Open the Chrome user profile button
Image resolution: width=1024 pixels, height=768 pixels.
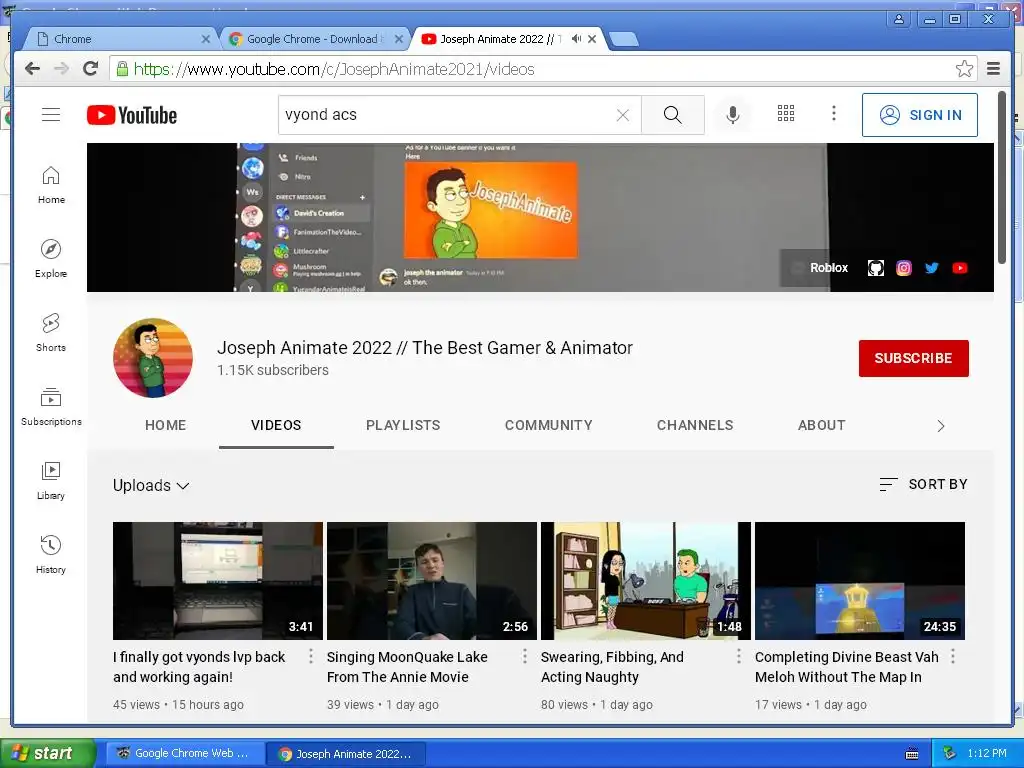pyautogui.click(x=899, y=19)
